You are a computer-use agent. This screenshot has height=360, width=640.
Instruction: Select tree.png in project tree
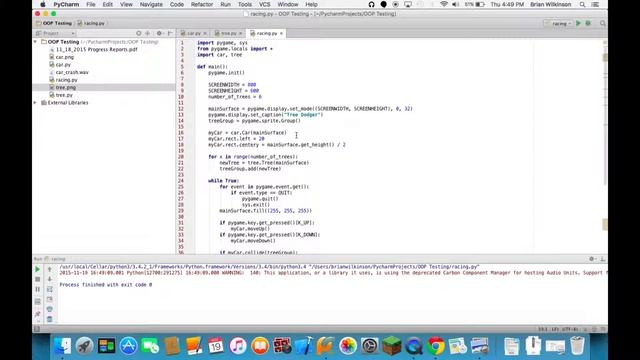click(65, 87)
